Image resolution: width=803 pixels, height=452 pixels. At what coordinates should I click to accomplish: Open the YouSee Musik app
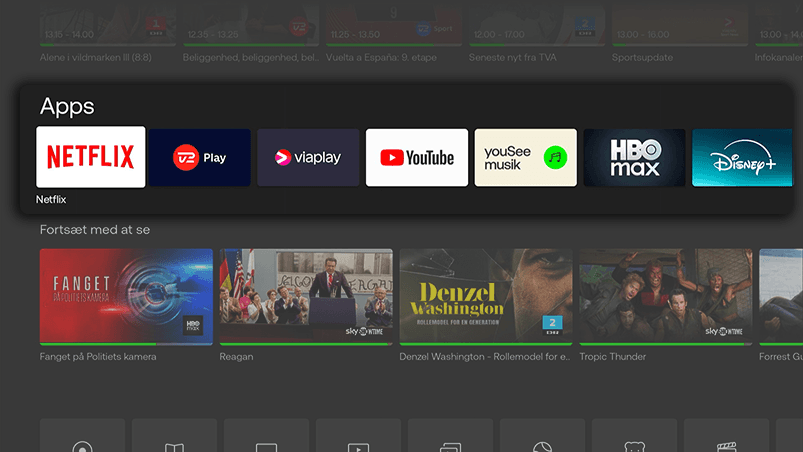[x=525, y=157]
